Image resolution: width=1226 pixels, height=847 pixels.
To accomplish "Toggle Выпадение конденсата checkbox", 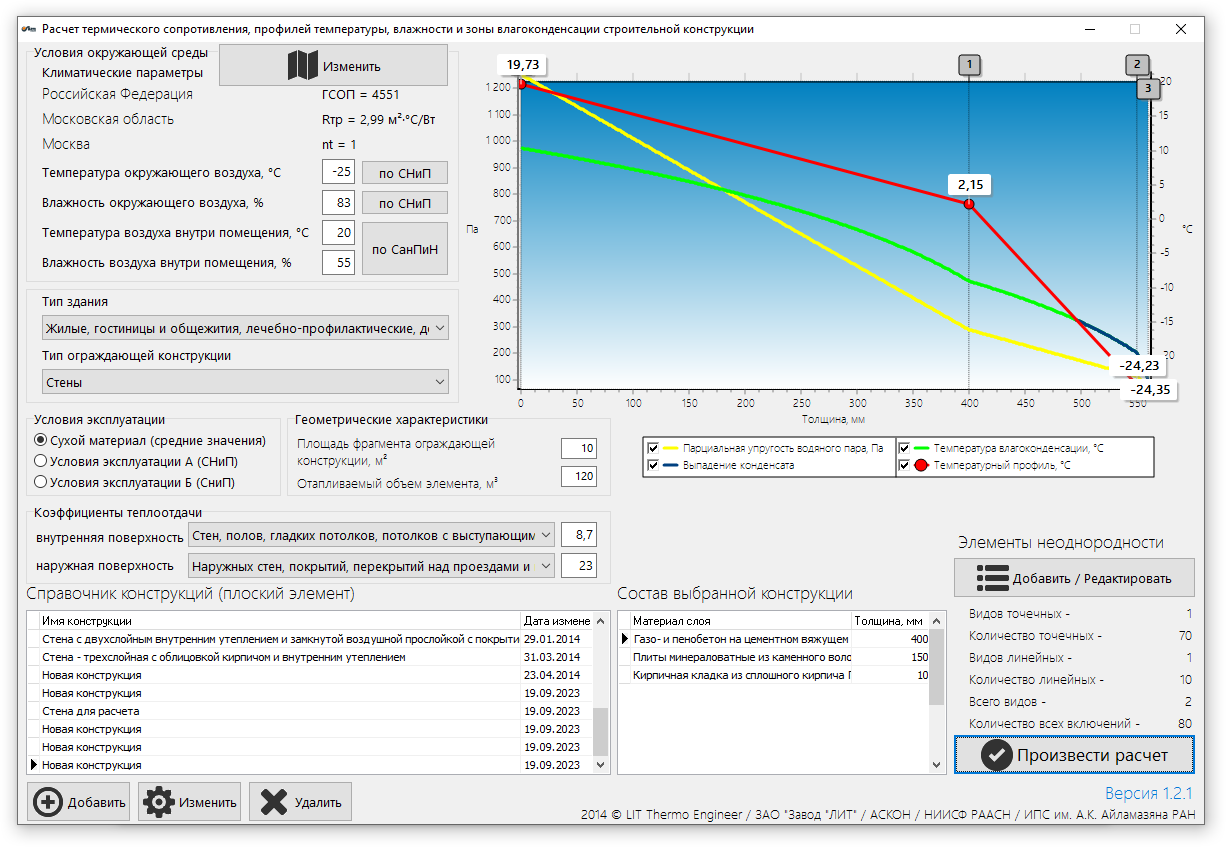I will point(653,465).
